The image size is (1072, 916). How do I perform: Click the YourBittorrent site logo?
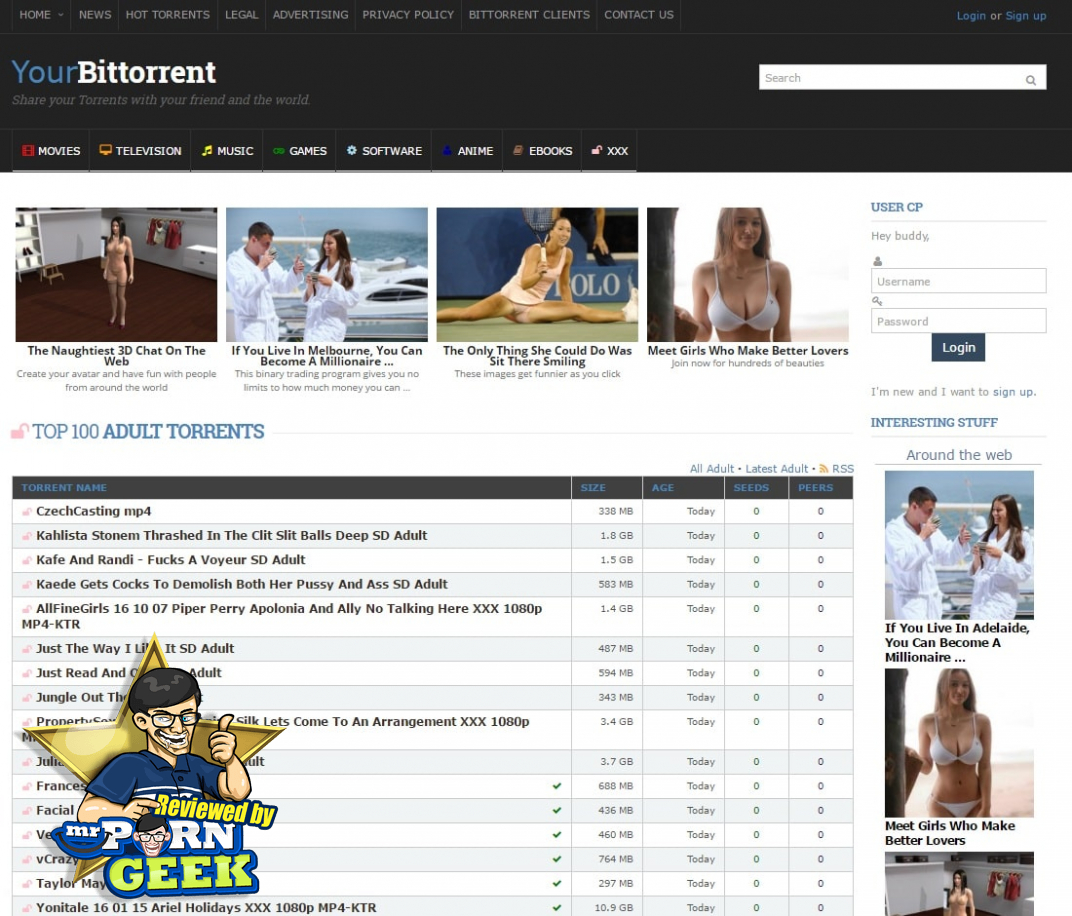[113, 72]
